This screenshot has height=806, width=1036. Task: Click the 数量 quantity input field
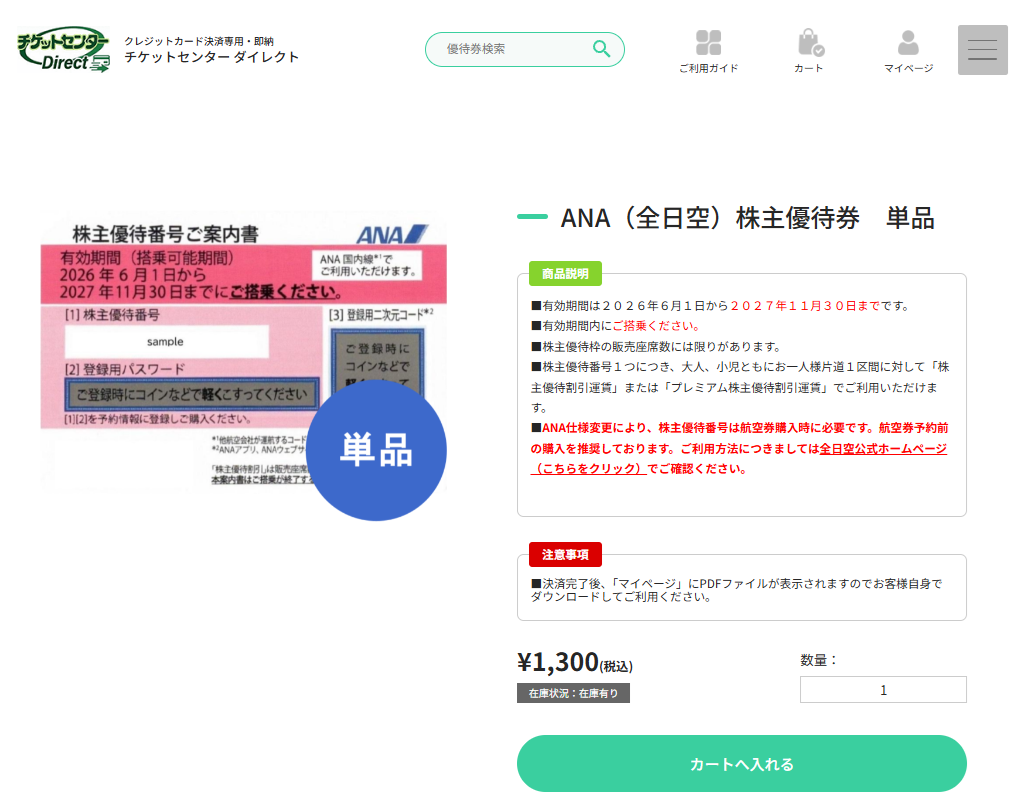click(883, 690)
